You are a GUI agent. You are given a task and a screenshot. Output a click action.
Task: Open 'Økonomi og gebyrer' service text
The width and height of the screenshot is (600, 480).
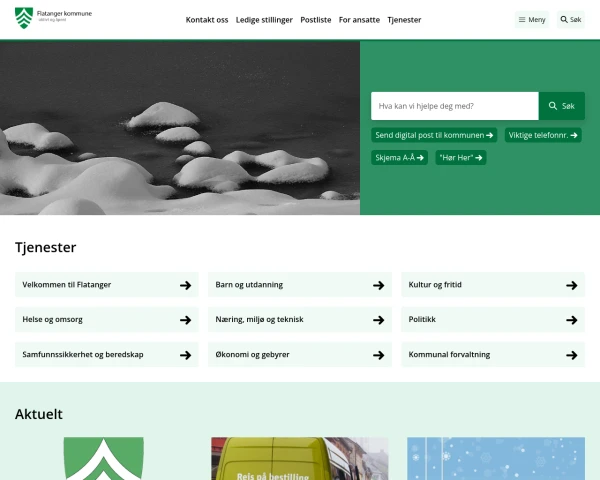(252, 354)
